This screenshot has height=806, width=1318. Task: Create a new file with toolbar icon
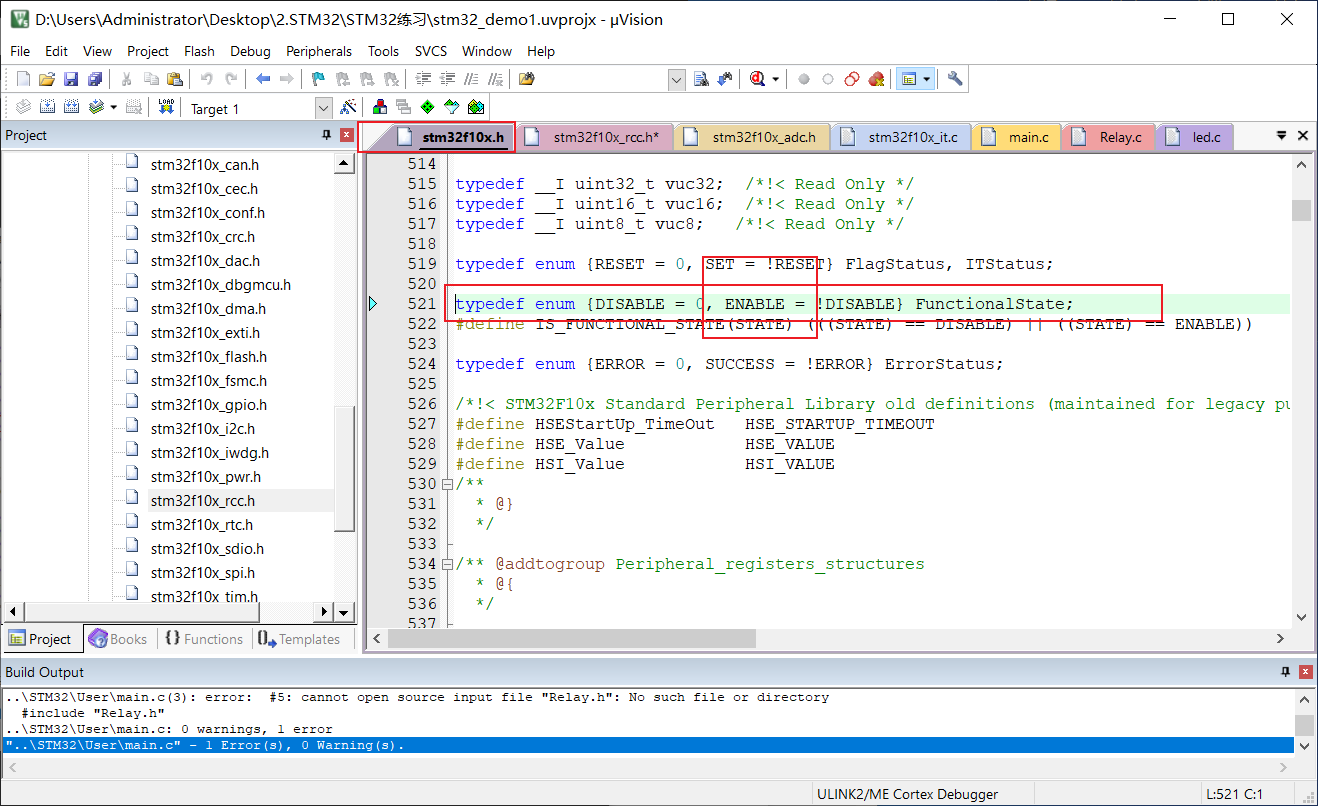[23, 79]
